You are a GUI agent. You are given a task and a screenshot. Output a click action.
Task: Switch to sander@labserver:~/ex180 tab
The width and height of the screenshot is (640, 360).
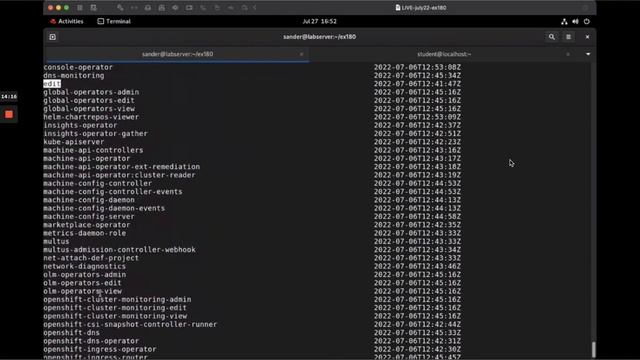[177, 54]
